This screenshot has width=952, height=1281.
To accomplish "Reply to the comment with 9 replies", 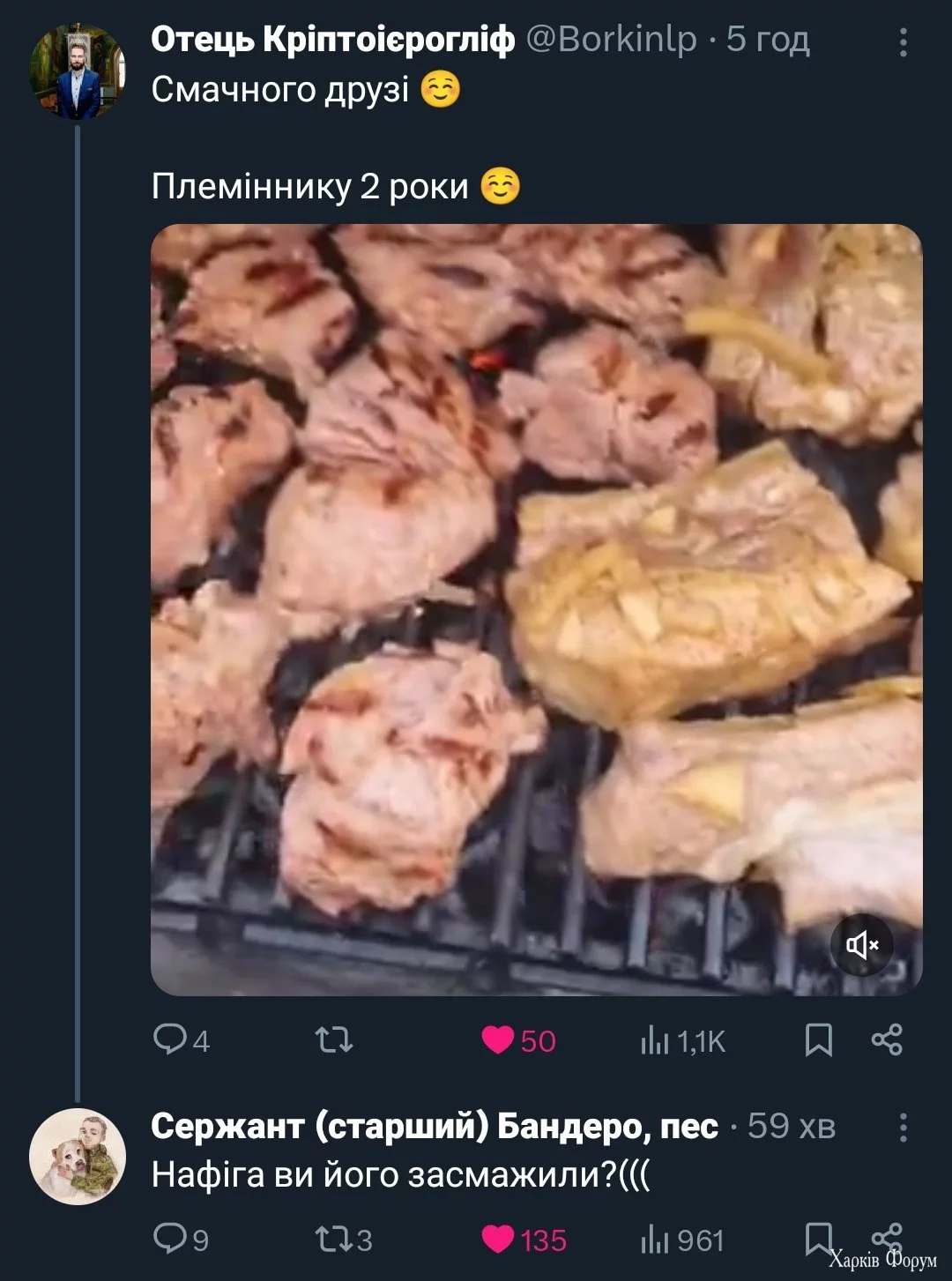I will pos(180,1240).
